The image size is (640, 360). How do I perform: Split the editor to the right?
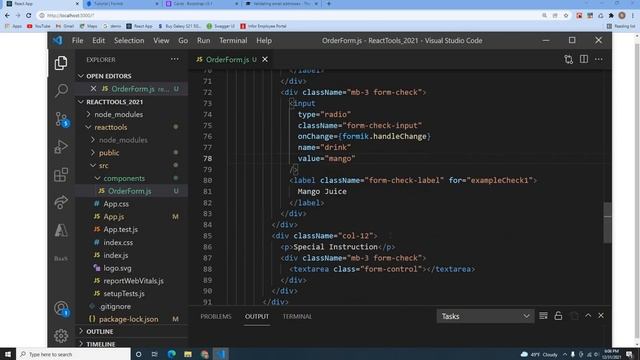[x=584, y=59]
